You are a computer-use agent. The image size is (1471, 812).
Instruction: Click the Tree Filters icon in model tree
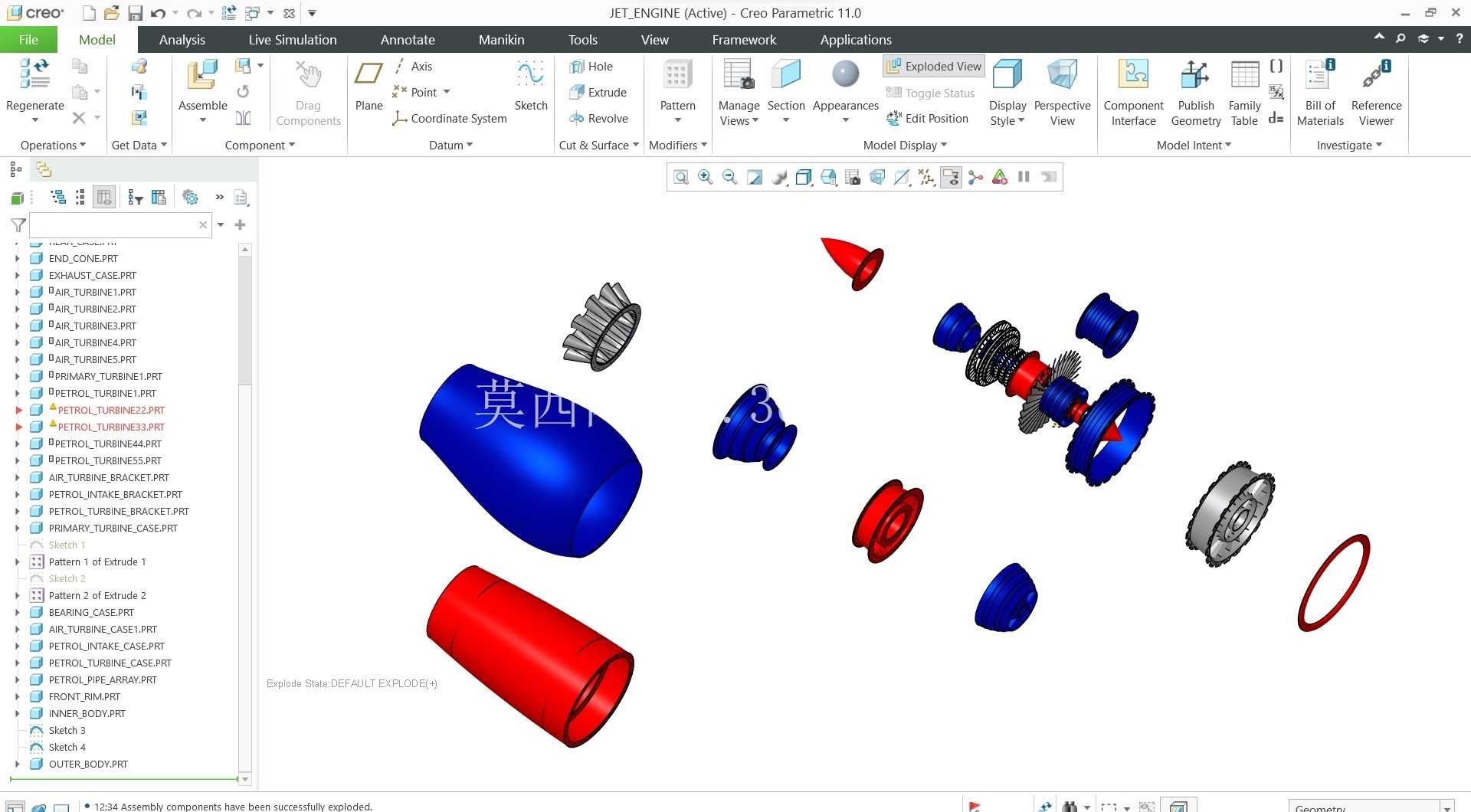coord(136,198)
